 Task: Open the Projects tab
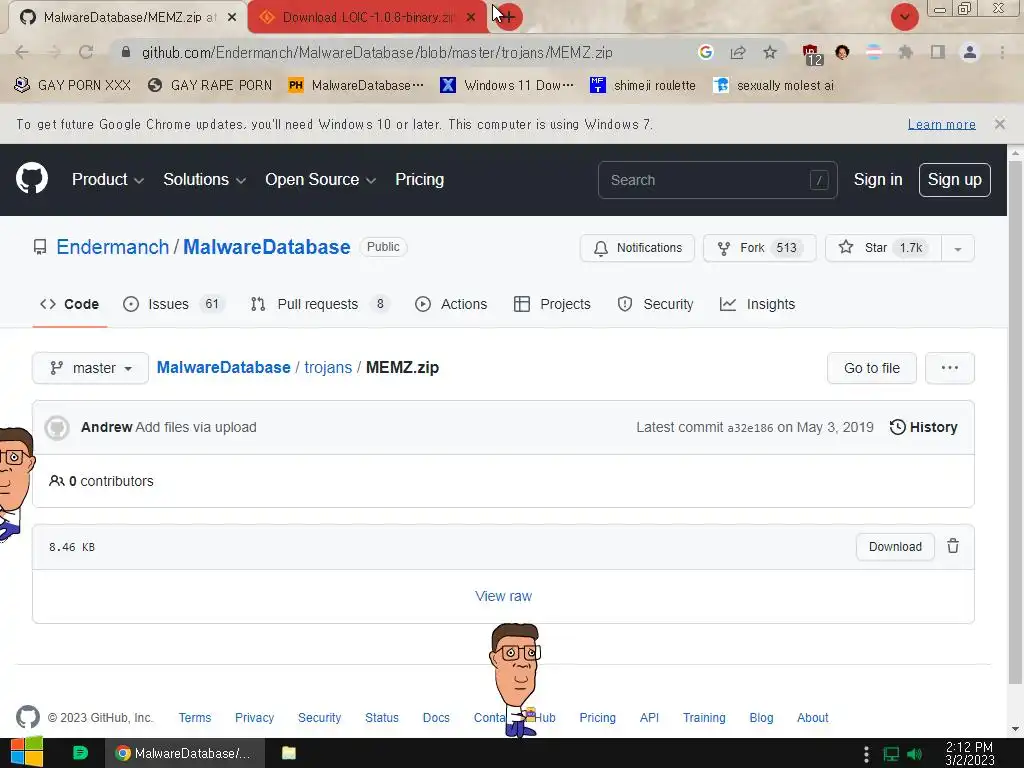tap(552, 304)
